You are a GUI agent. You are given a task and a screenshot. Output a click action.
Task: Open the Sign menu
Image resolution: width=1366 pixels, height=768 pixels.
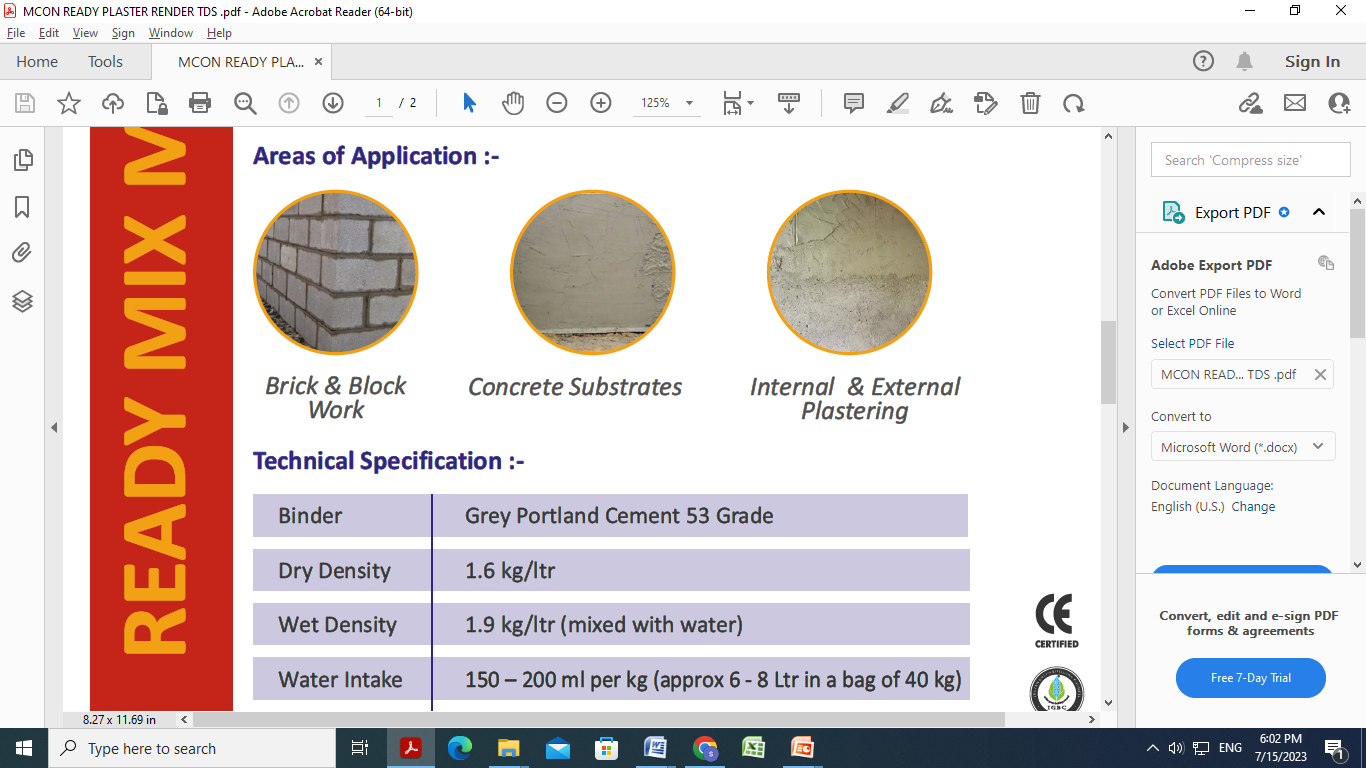click(x=123, y=33)
